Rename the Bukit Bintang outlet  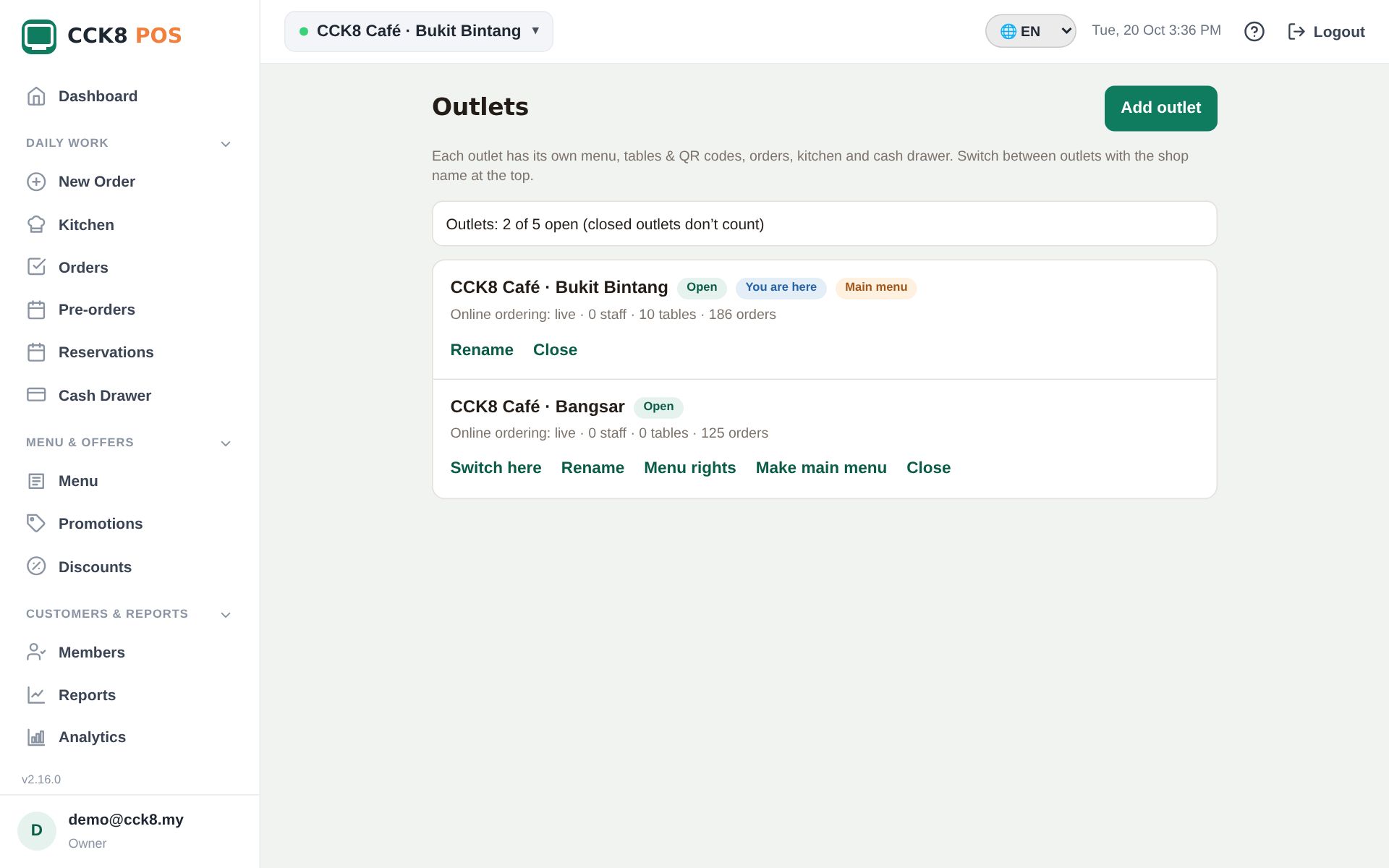482,350
